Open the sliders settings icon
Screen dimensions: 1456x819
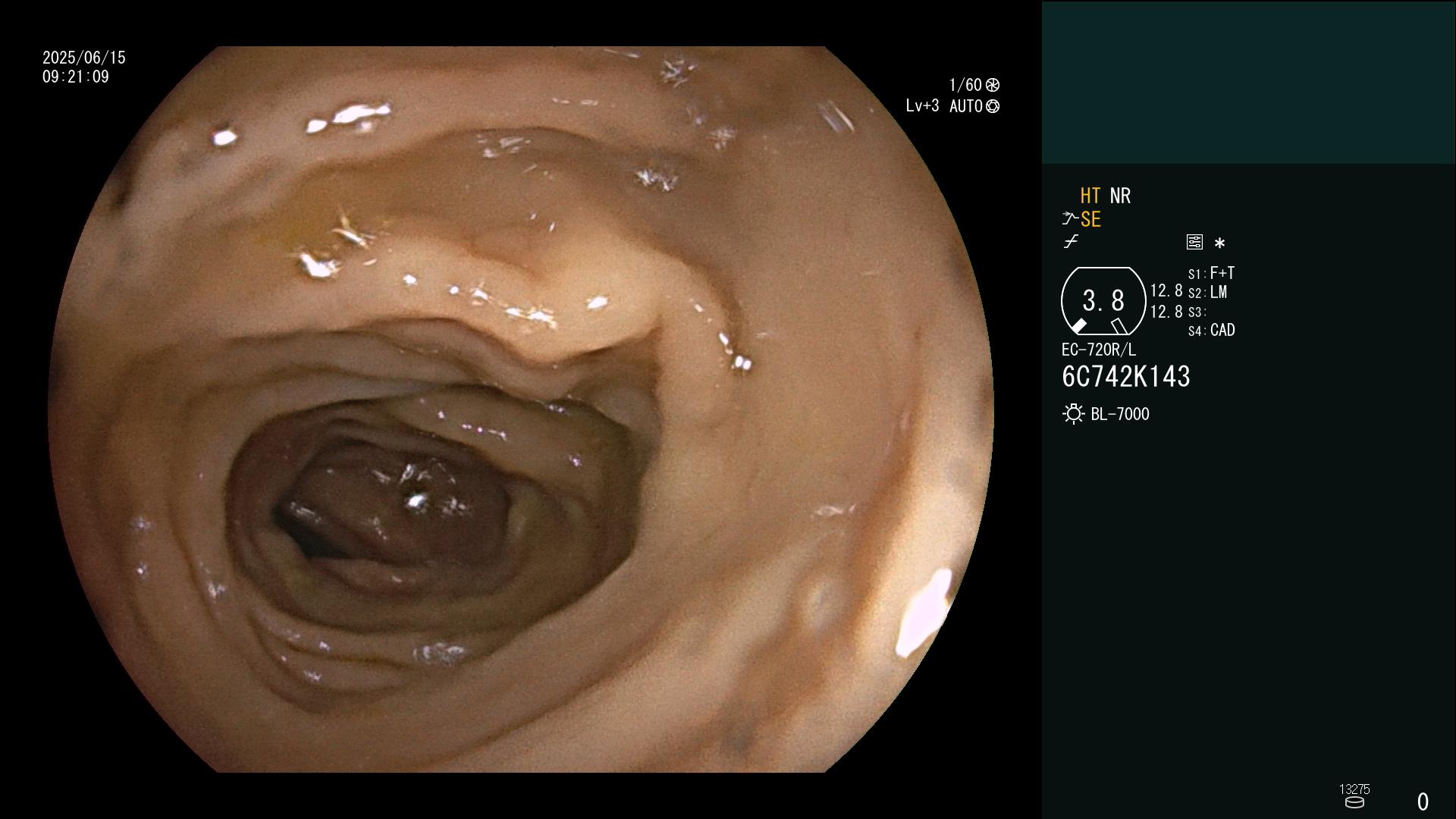click(x=1194, y=242)
